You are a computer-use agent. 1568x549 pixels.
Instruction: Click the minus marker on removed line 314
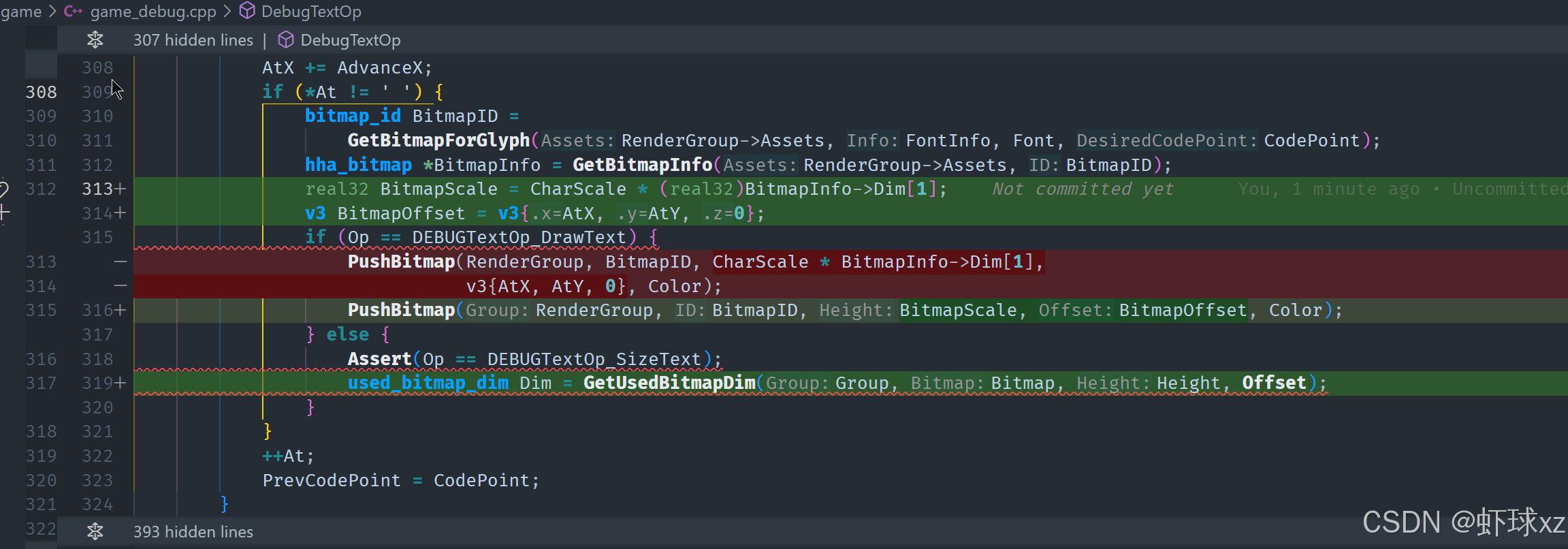[x=121, y=286]
